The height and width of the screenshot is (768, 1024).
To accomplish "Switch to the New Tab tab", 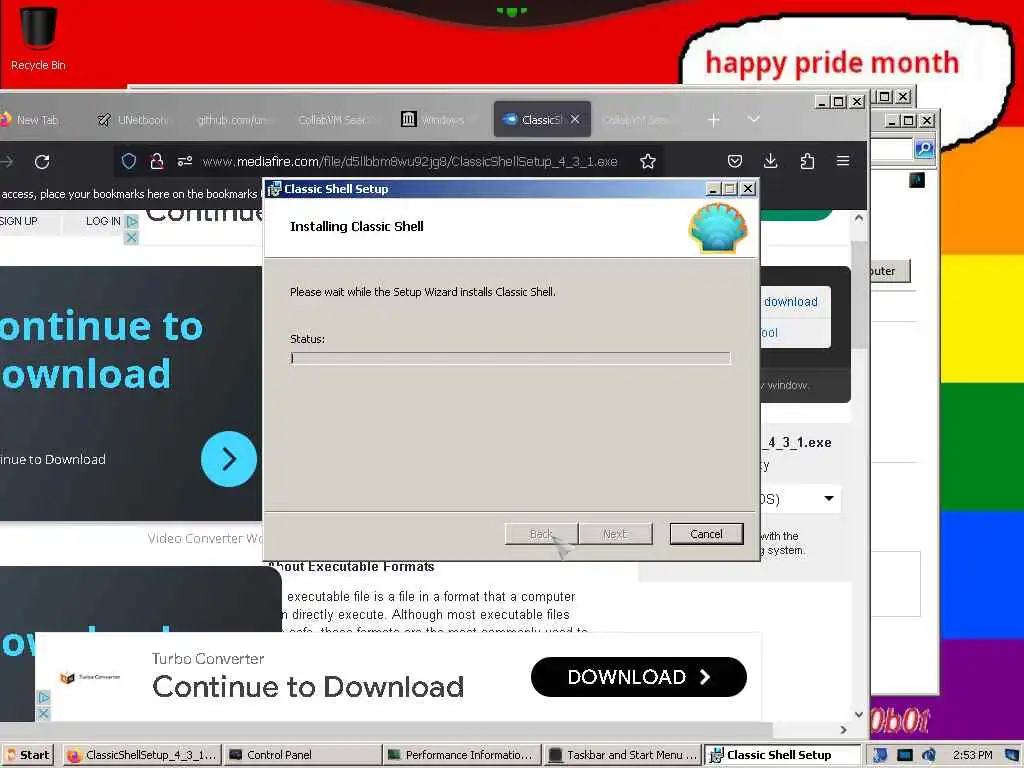I will tap(33, 120).
